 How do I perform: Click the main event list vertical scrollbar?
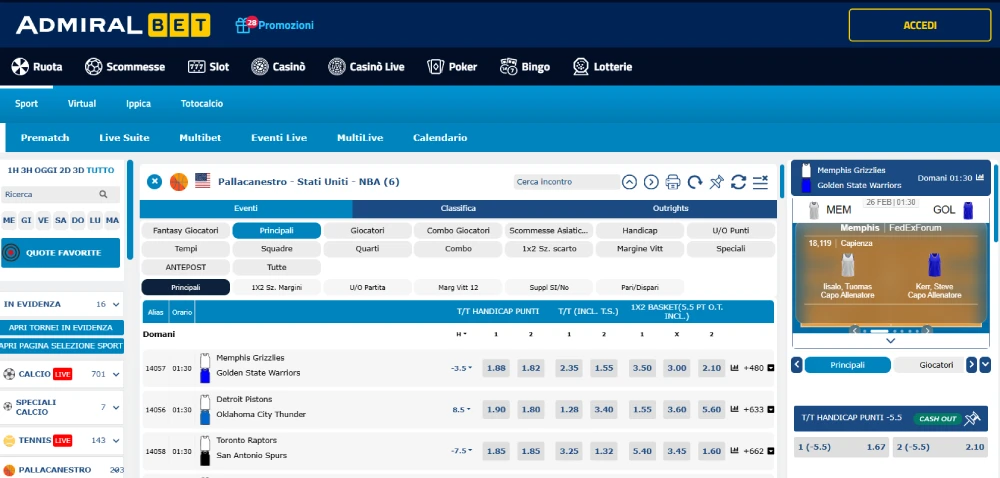(783, 180)
